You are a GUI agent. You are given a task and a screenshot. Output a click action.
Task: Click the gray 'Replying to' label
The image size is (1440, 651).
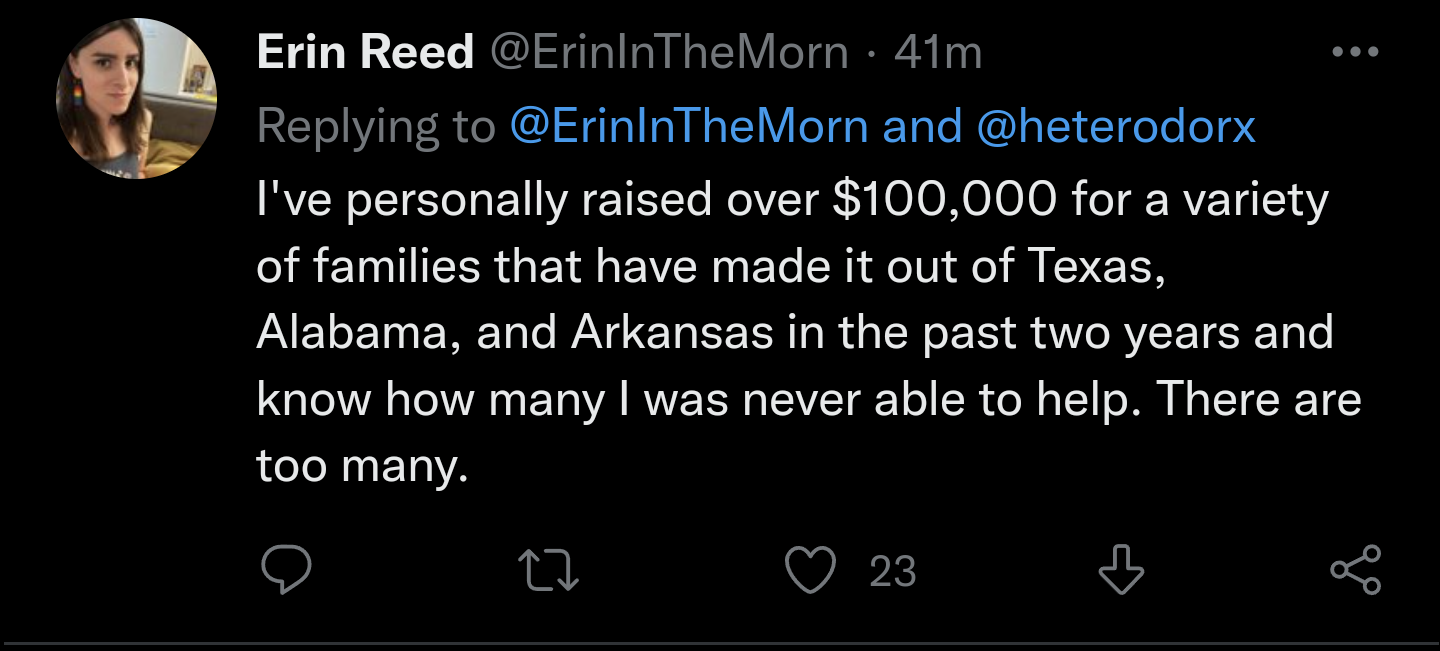(x=376, y=126)
